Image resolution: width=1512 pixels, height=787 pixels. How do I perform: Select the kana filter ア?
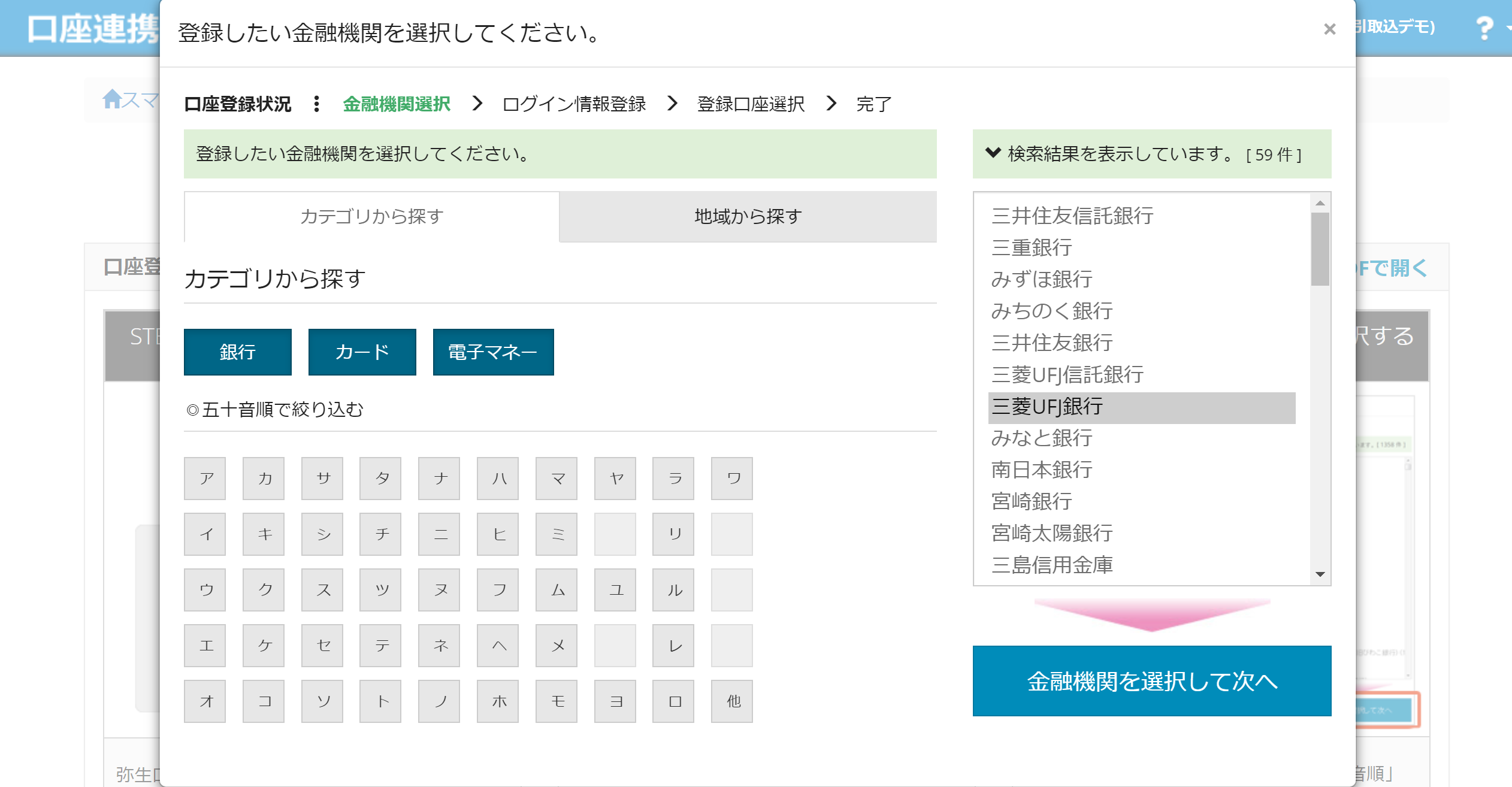205,479
